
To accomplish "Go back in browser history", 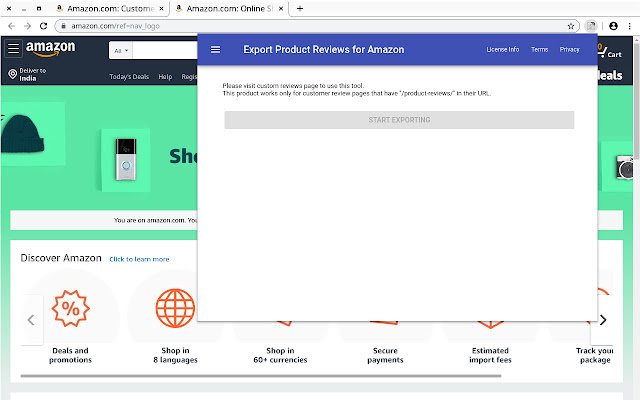I will [11, 26].
